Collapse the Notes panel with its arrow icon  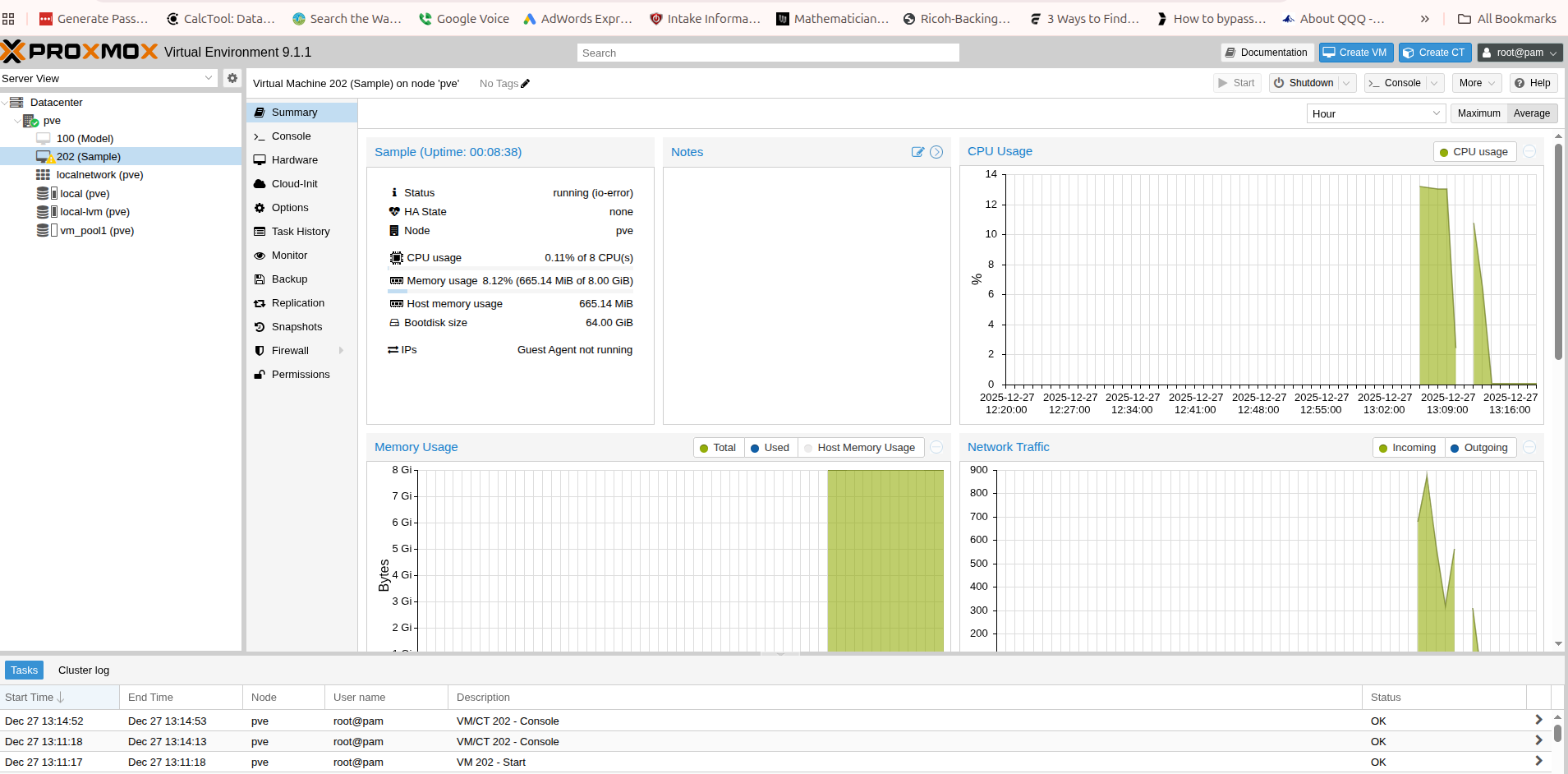[936, 152]
